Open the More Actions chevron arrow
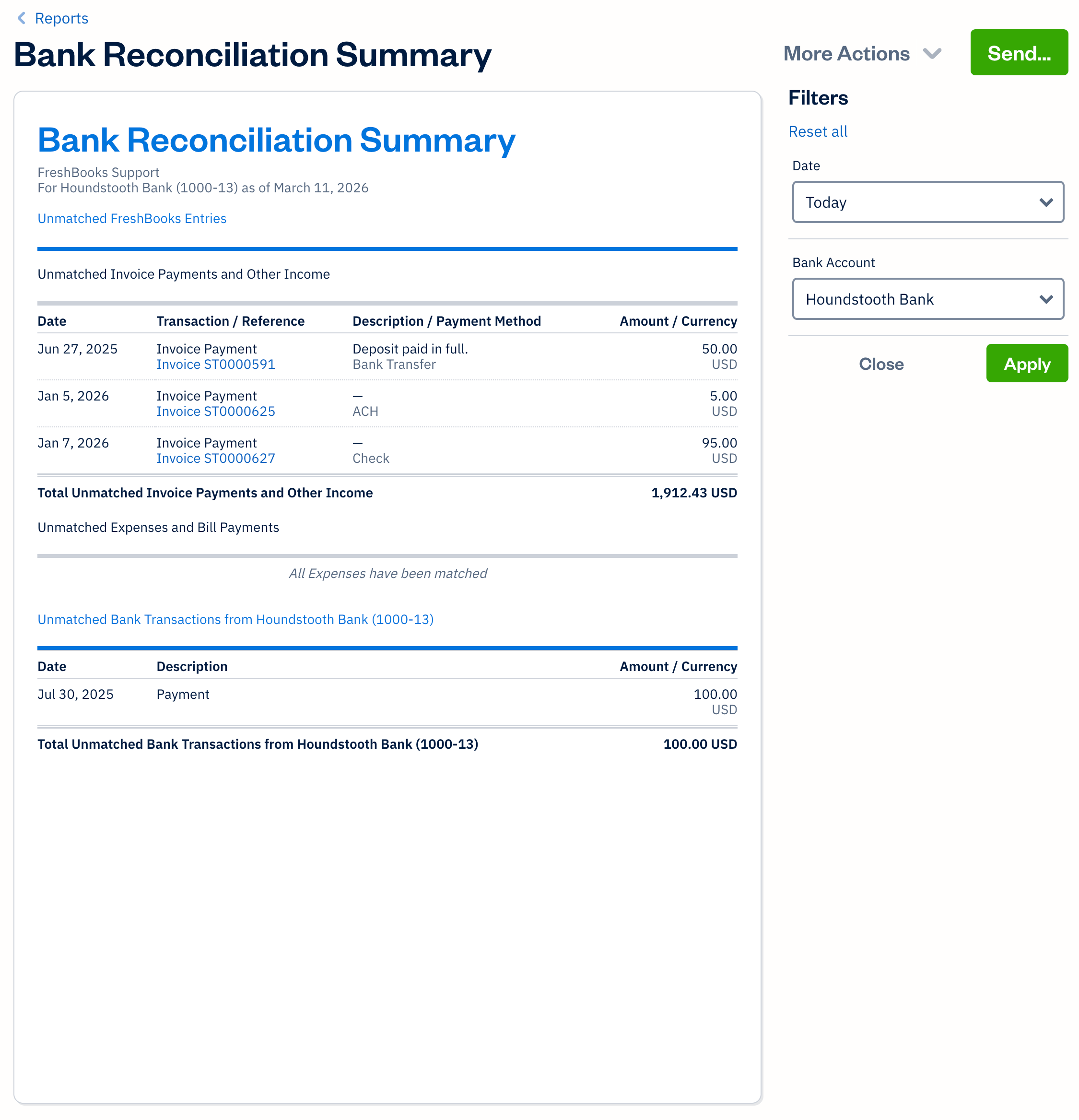This screenshot has width=1079, height=1120. (933, 53)
